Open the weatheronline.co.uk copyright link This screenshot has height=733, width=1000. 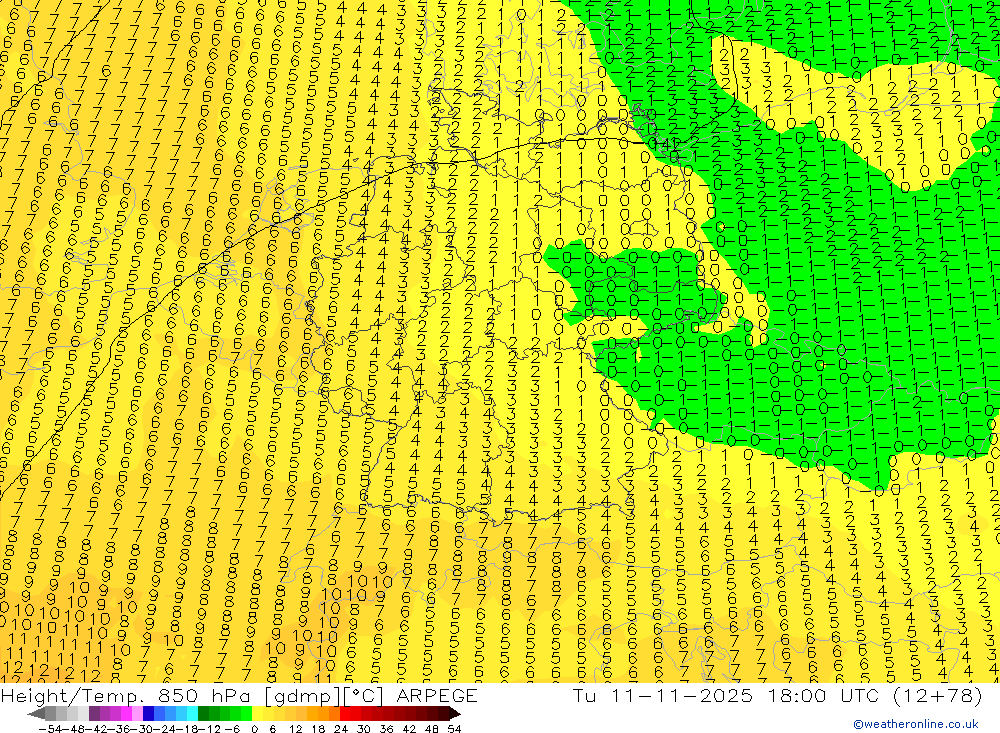pos(916,724)
